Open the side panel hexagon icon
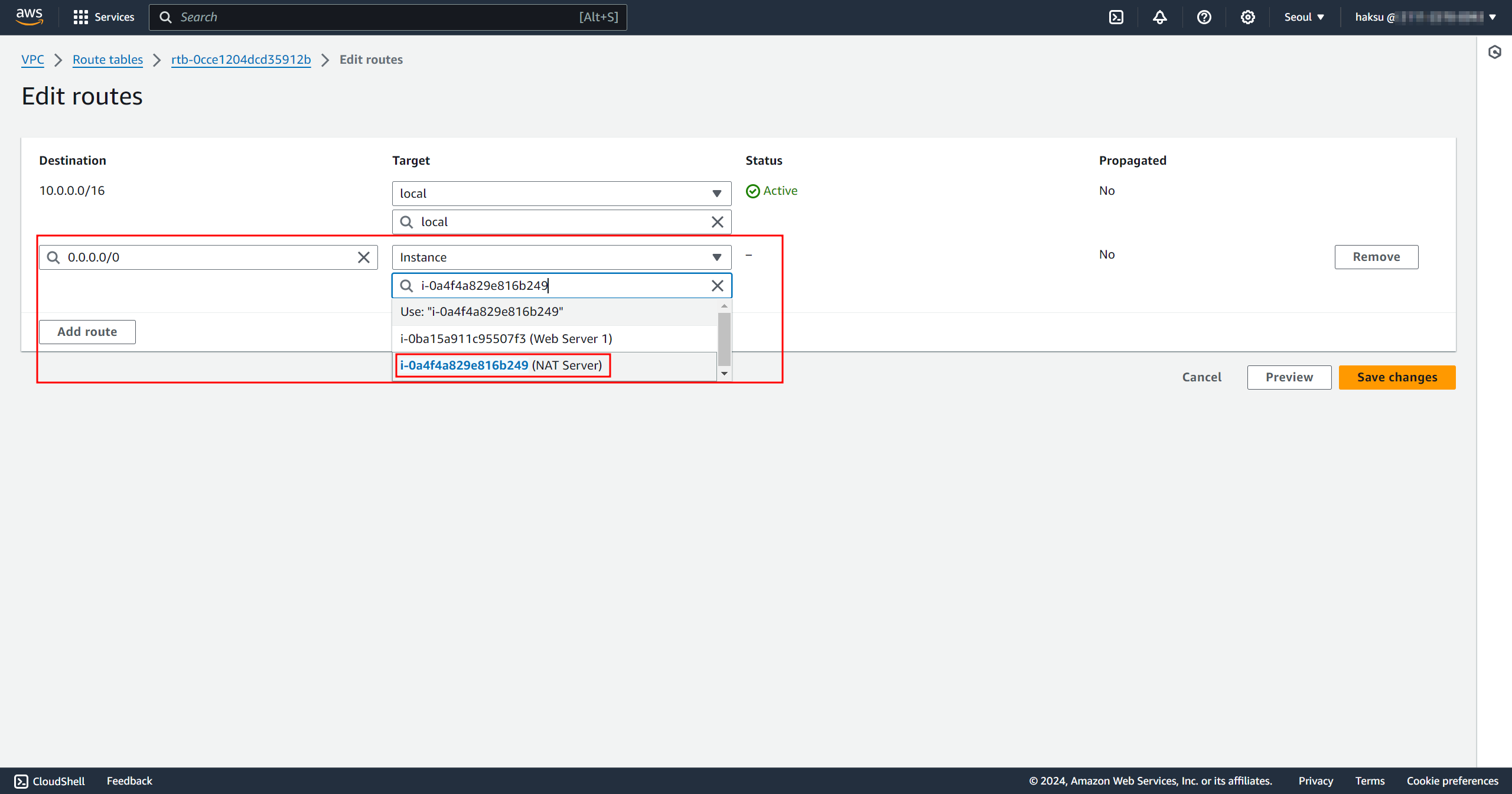1512x794 pixels. point(1494,53)
